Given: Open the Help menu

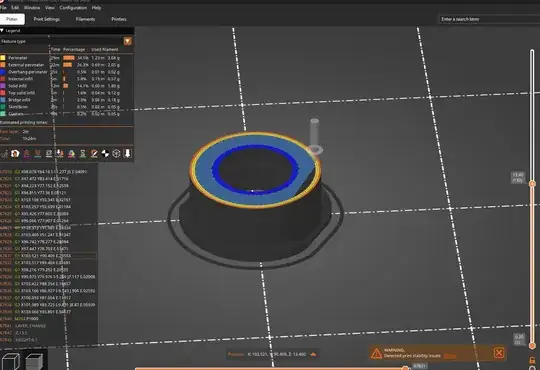Looking at the screenshot, I should pyautogui.click(x=96, y=8).
